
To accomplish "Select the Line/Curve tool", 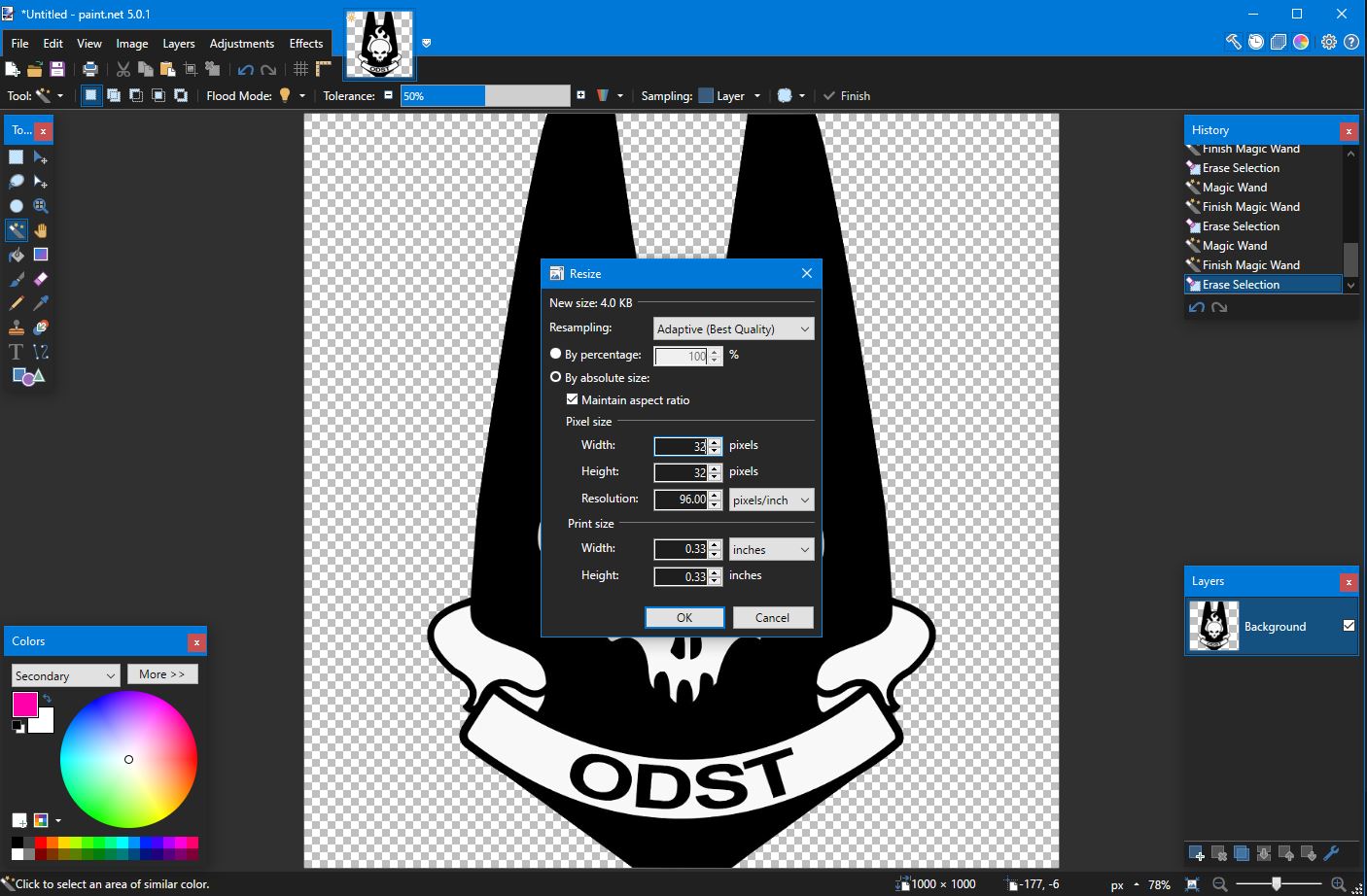I will pos(41,352).
